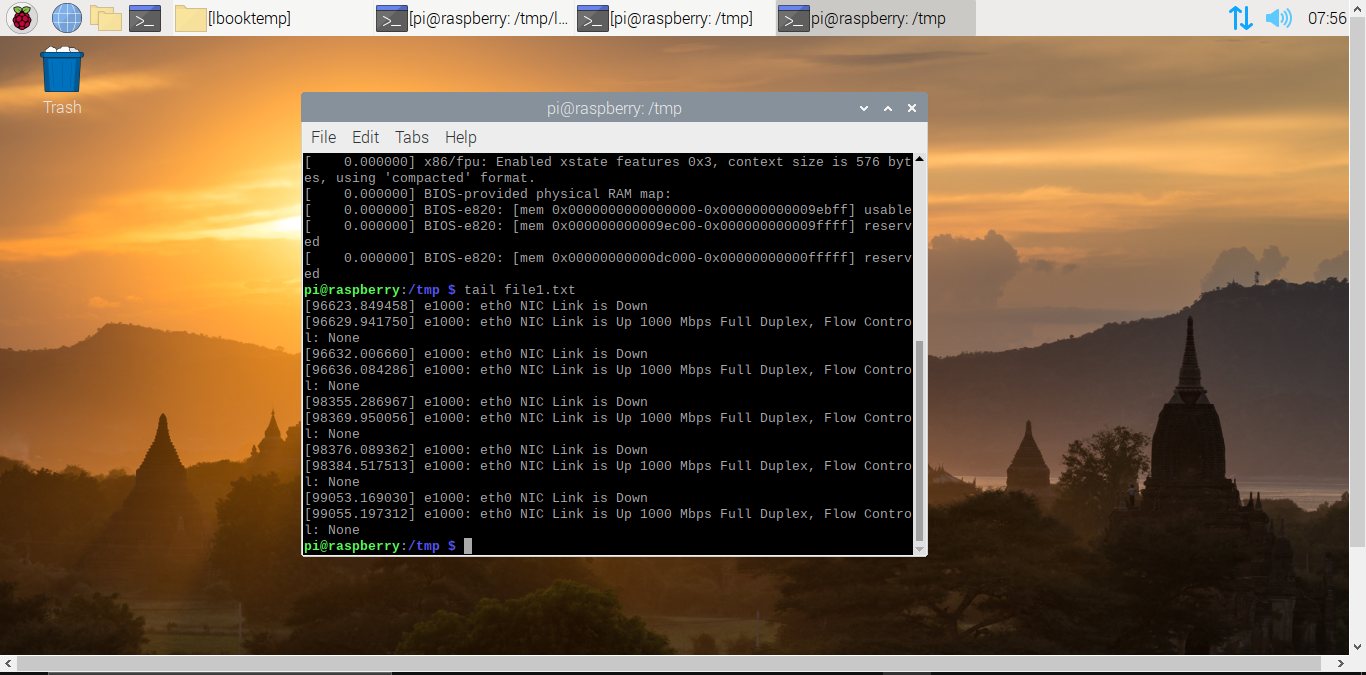The height and width of the screenshot is (675, 1366).
Task: Launch the web browser globe icon
Action: coord(67,17)
